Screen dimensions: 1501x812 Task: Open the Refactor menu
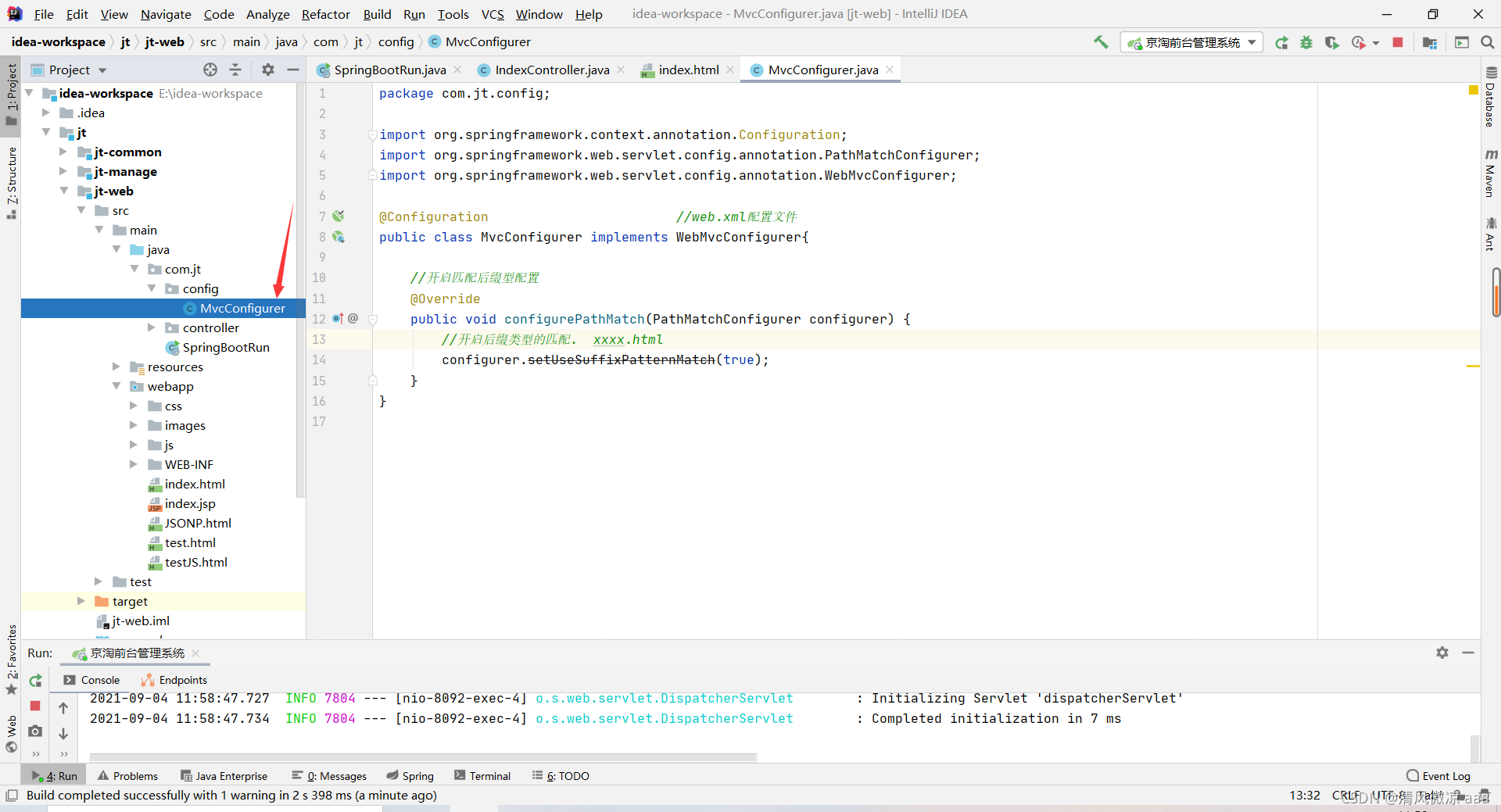click(325, 14)
